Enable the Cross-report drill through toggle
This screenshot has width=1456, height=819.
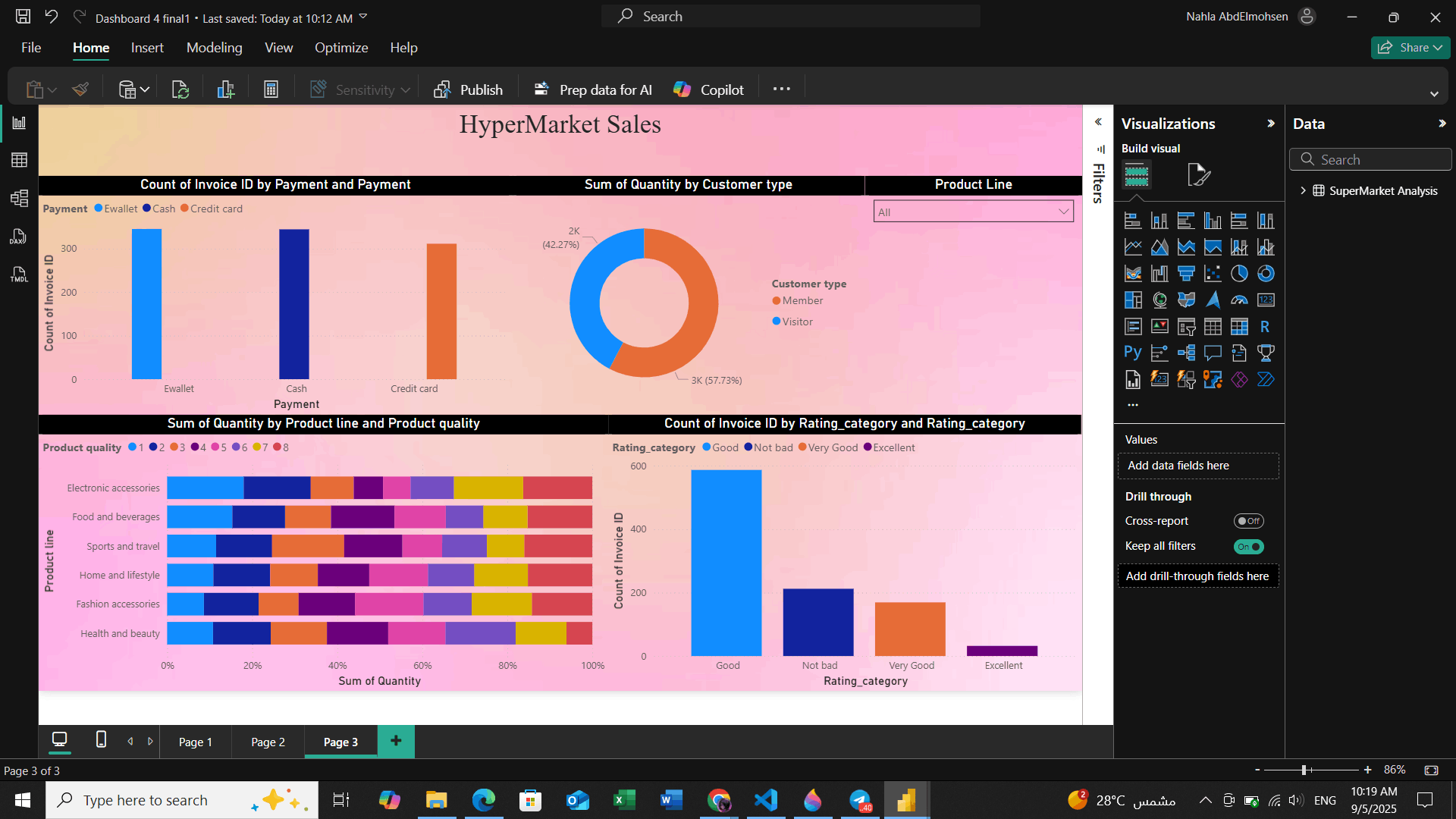[1248, 521]
